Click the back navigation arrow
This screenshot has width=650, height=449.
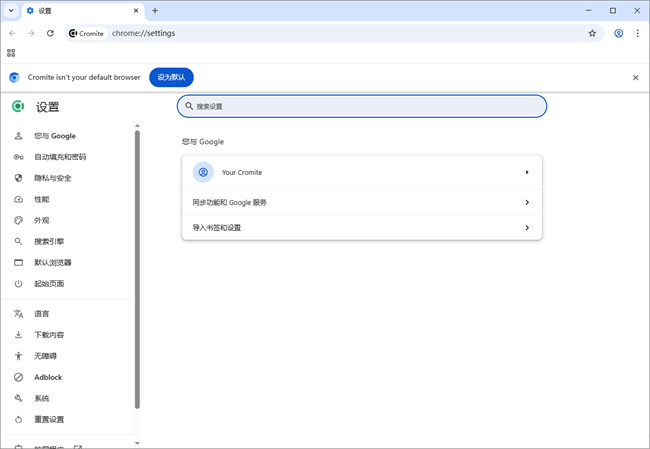pos(12,33)
